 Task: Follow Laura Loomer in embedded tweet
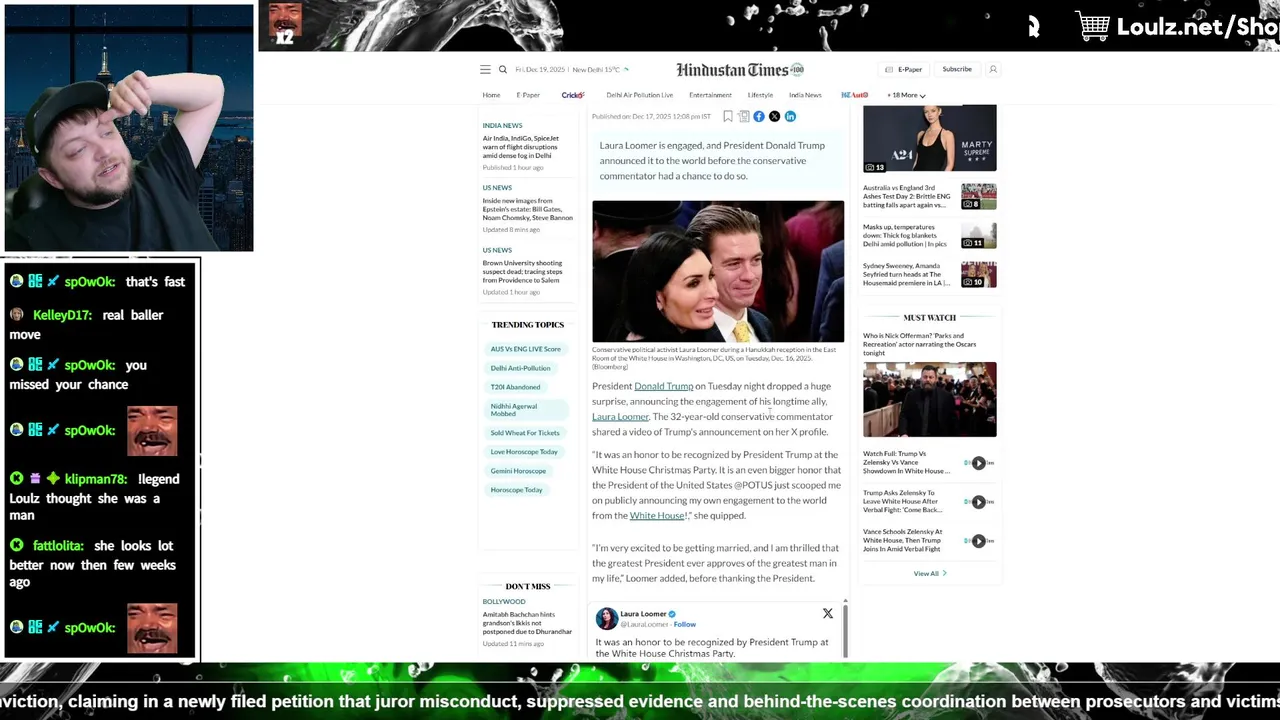pyautogui.click(x=685, y=624)
